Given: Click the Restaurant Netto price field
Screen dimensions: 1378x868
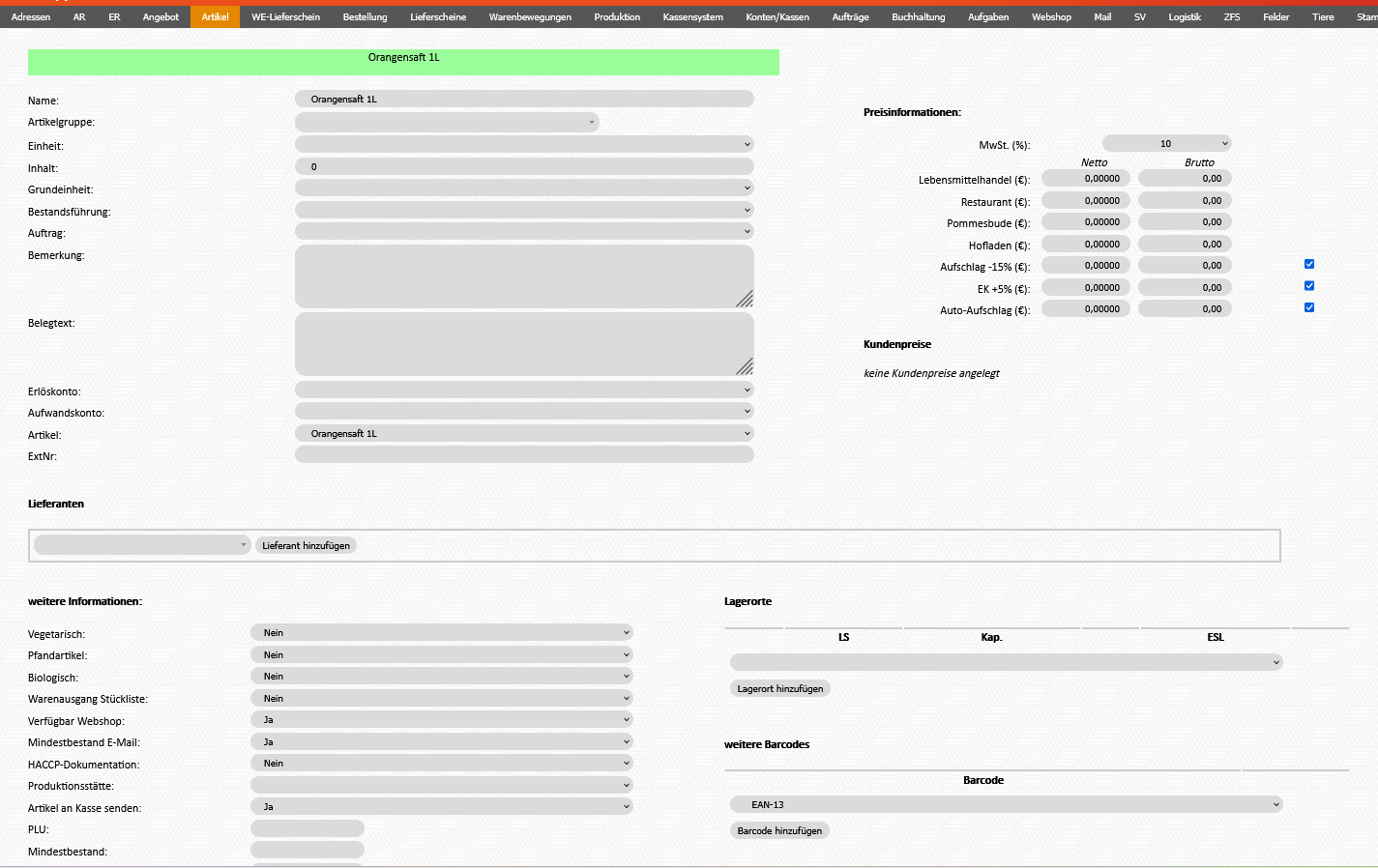Looking at the screenshot, I should [x=1085, y=201].
